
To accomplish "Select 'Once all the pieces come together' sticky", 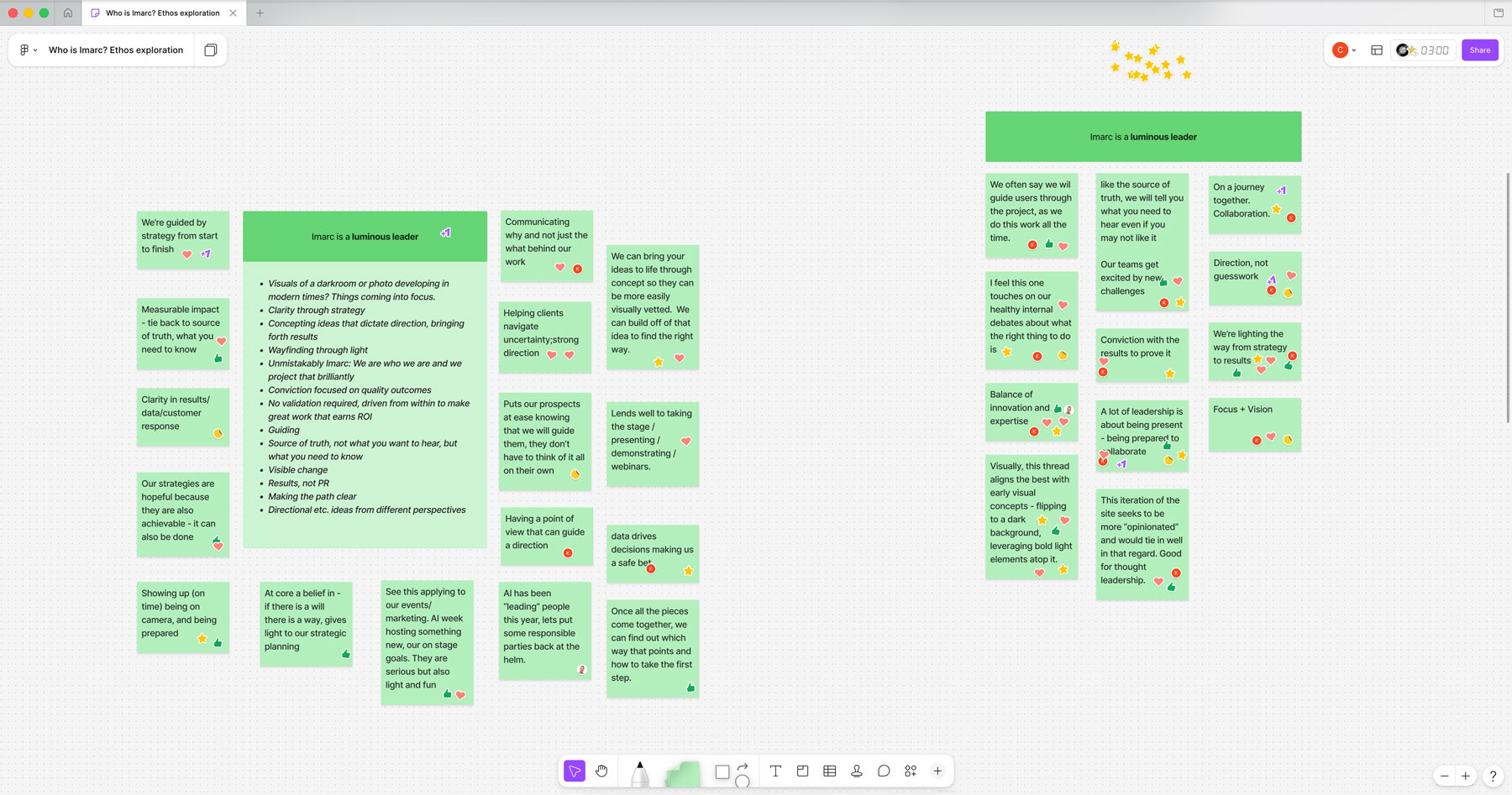I will (653, 648).
